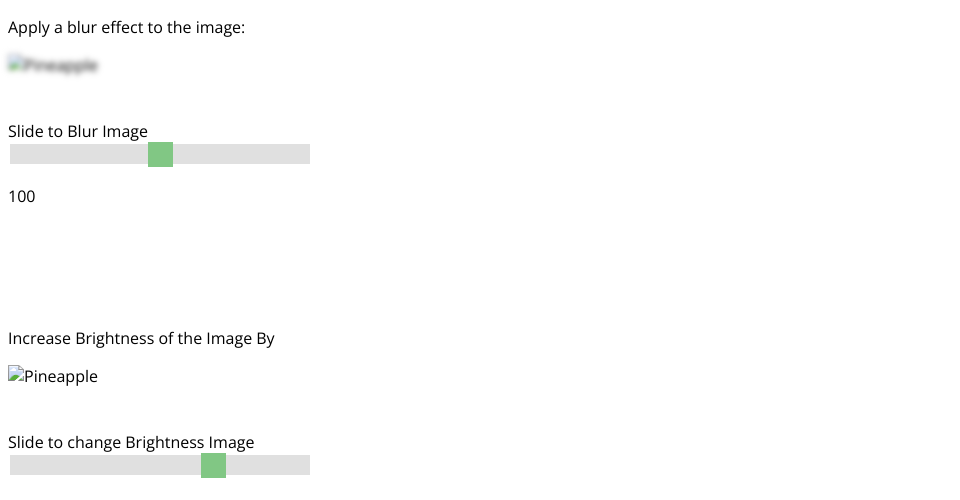Image resolution: width=960 pixels, height=500 pixels.
Task: Click the green handle of the blur slider
Action: point(160,154)
